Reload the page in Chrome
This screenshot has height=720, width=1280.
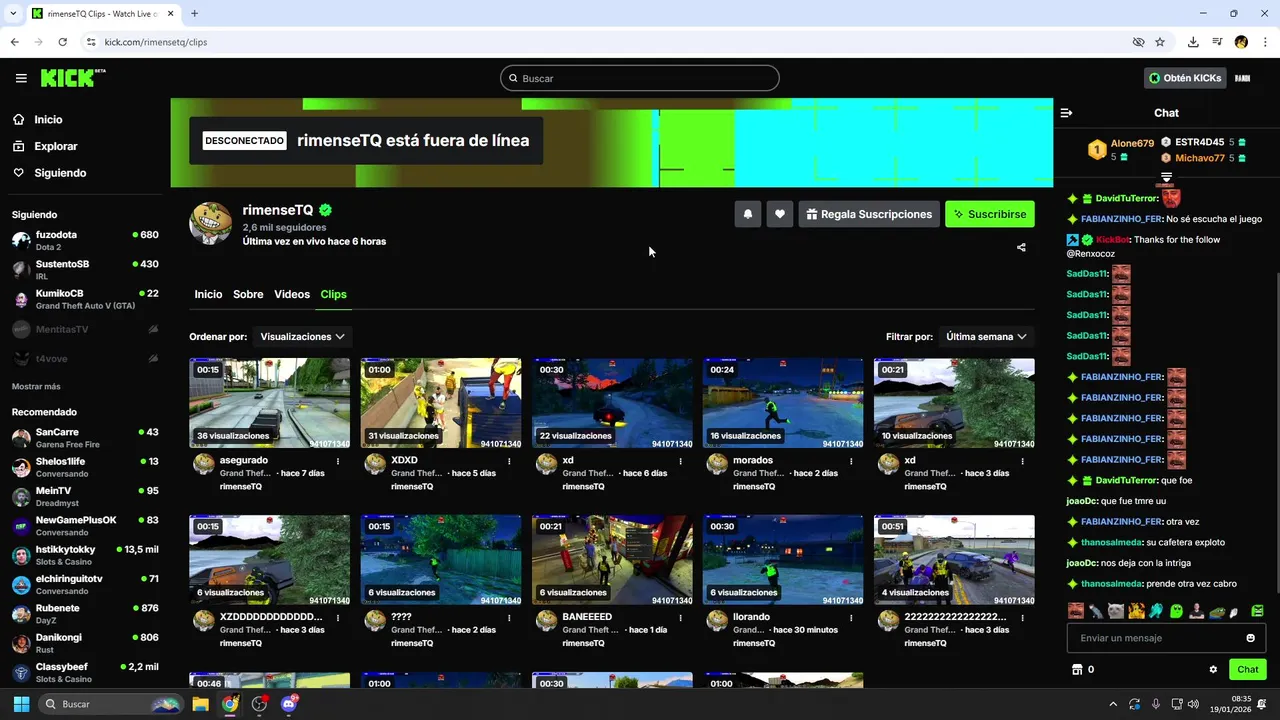point(62,42)
